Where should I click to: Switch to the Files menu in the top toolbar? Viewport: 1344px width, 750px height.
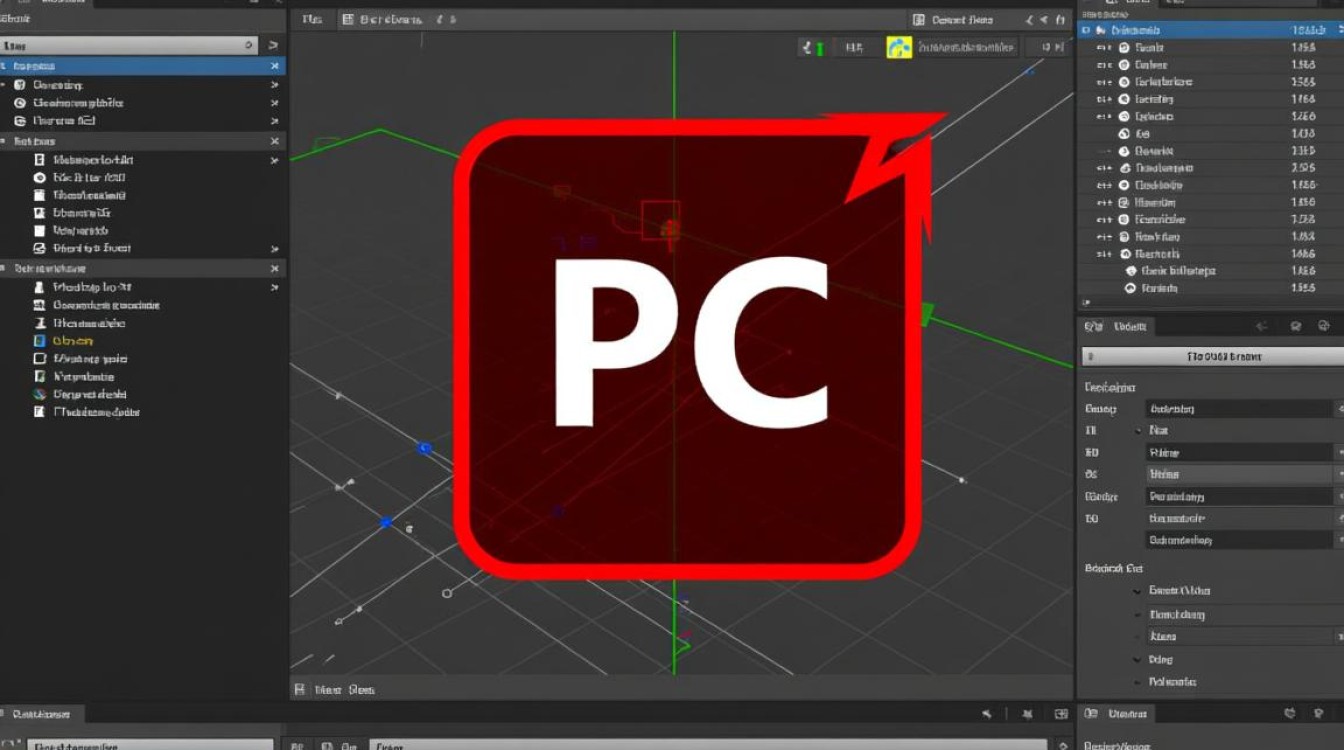pos(311,18)
